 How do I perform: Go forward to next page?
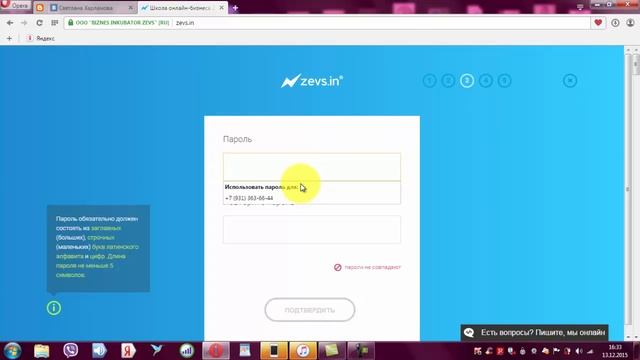pos(24,23)
